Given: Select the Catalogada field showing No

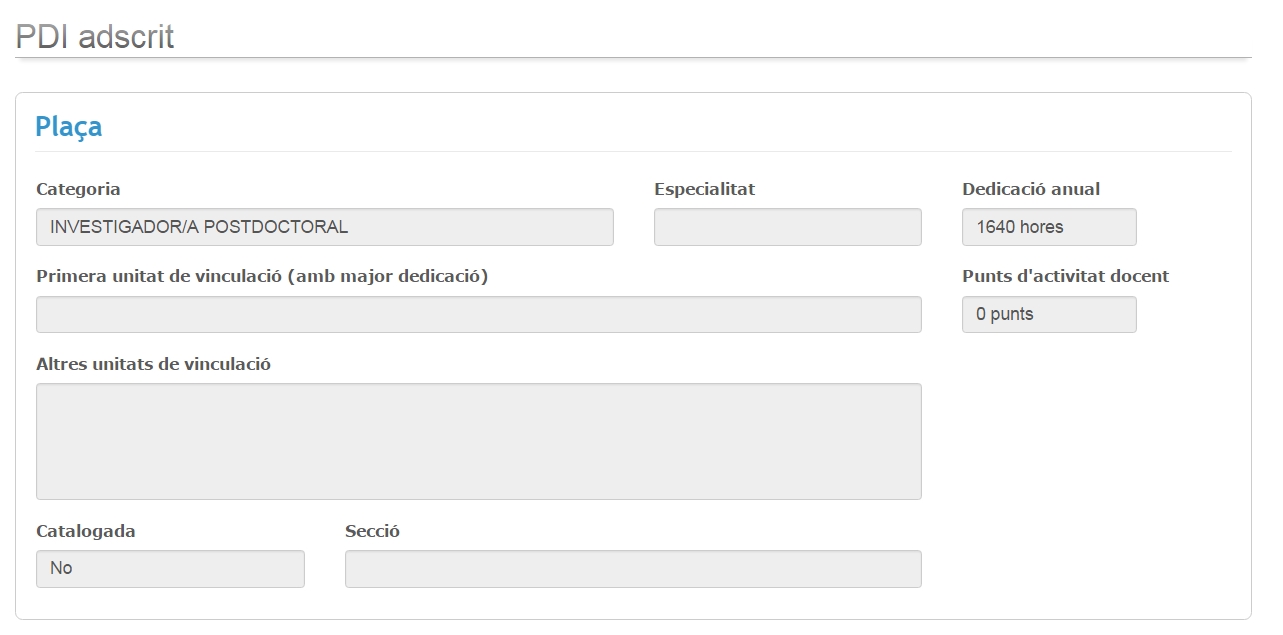Looking at the screenshot, I should [x=170, y=568].
